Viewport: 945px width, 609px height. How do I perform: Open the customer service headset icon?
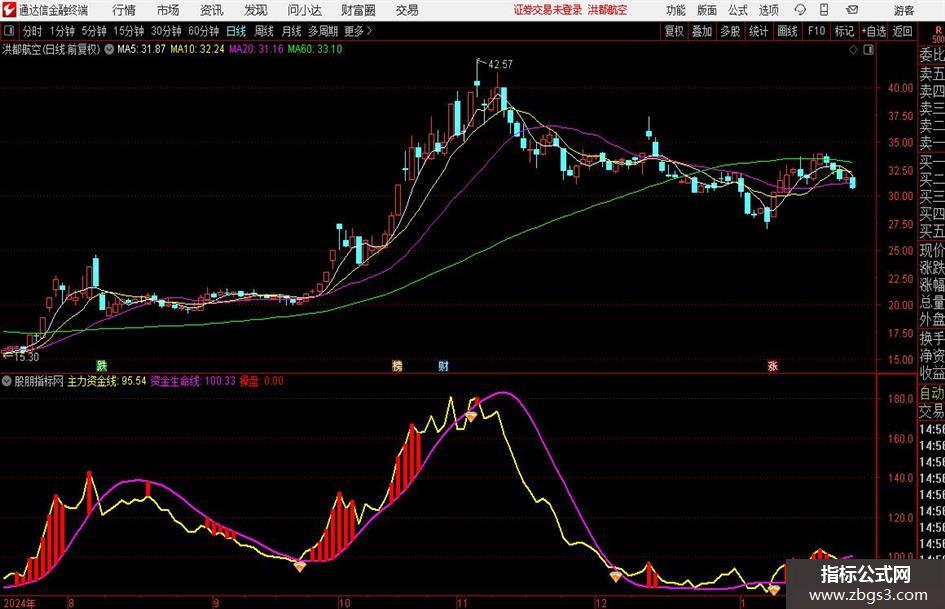(800, 10)
